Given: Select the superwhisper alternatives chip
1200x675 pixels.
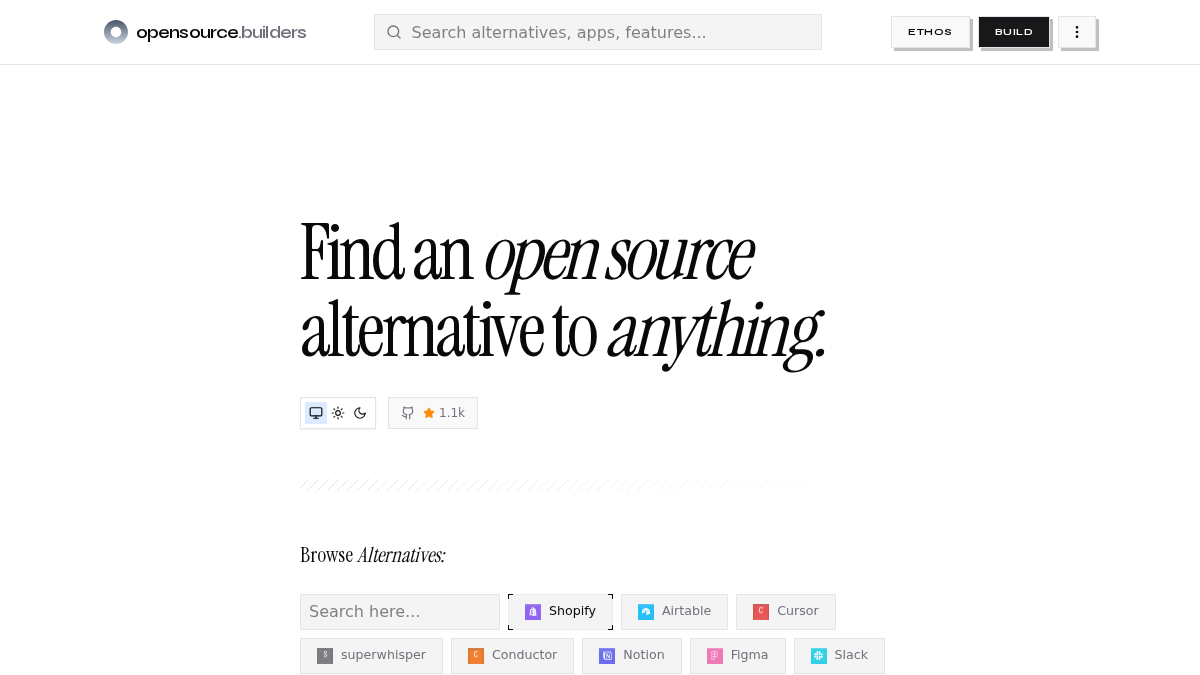Looking at the screenshot, I should tap(371, 656).
